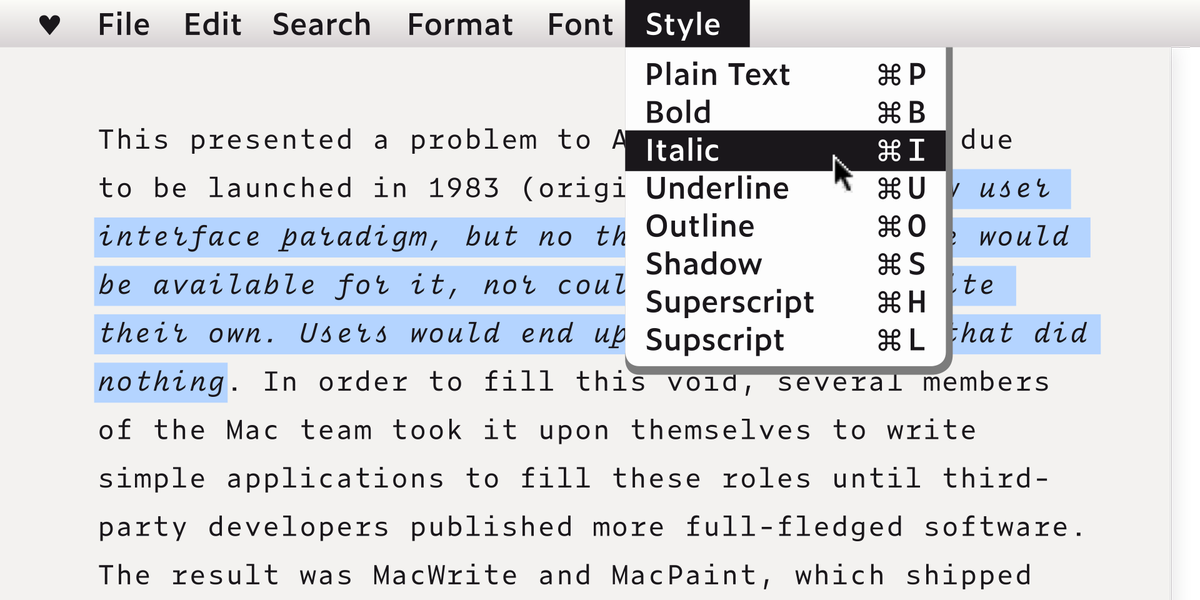1200x600 pixels.
Task: Place cursor on "1983" in the paragraph
Action: click(x=463, y=188)
